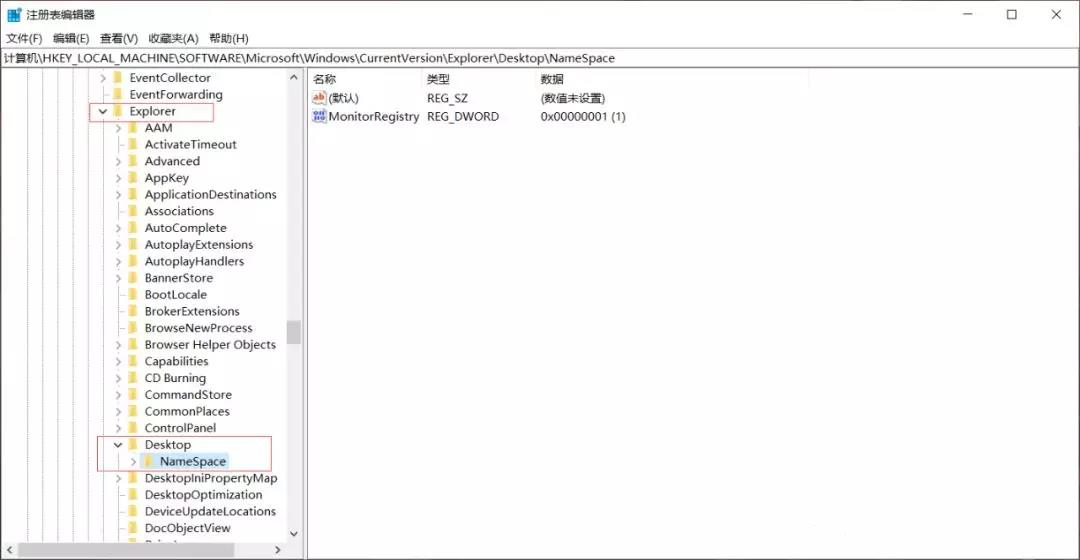Image resolution: width=1080 pixels, height=560 pixels.
Task: Click tree pane scroll up arrow
Action: click(293, 77)
